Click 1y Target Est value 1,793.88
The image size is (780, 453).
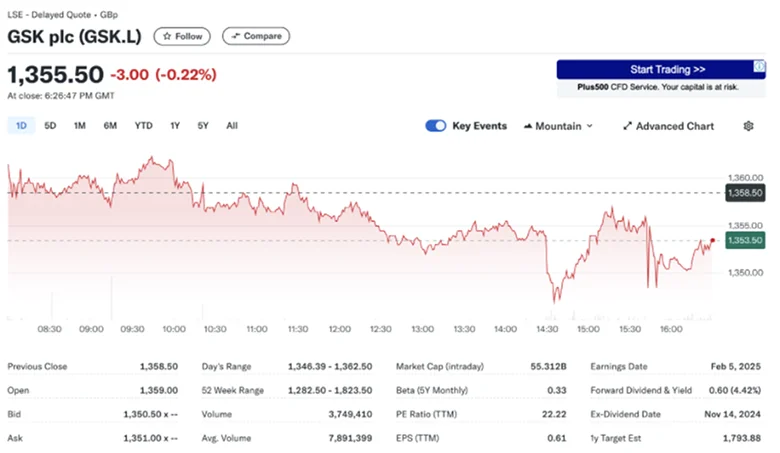point(742,438)
